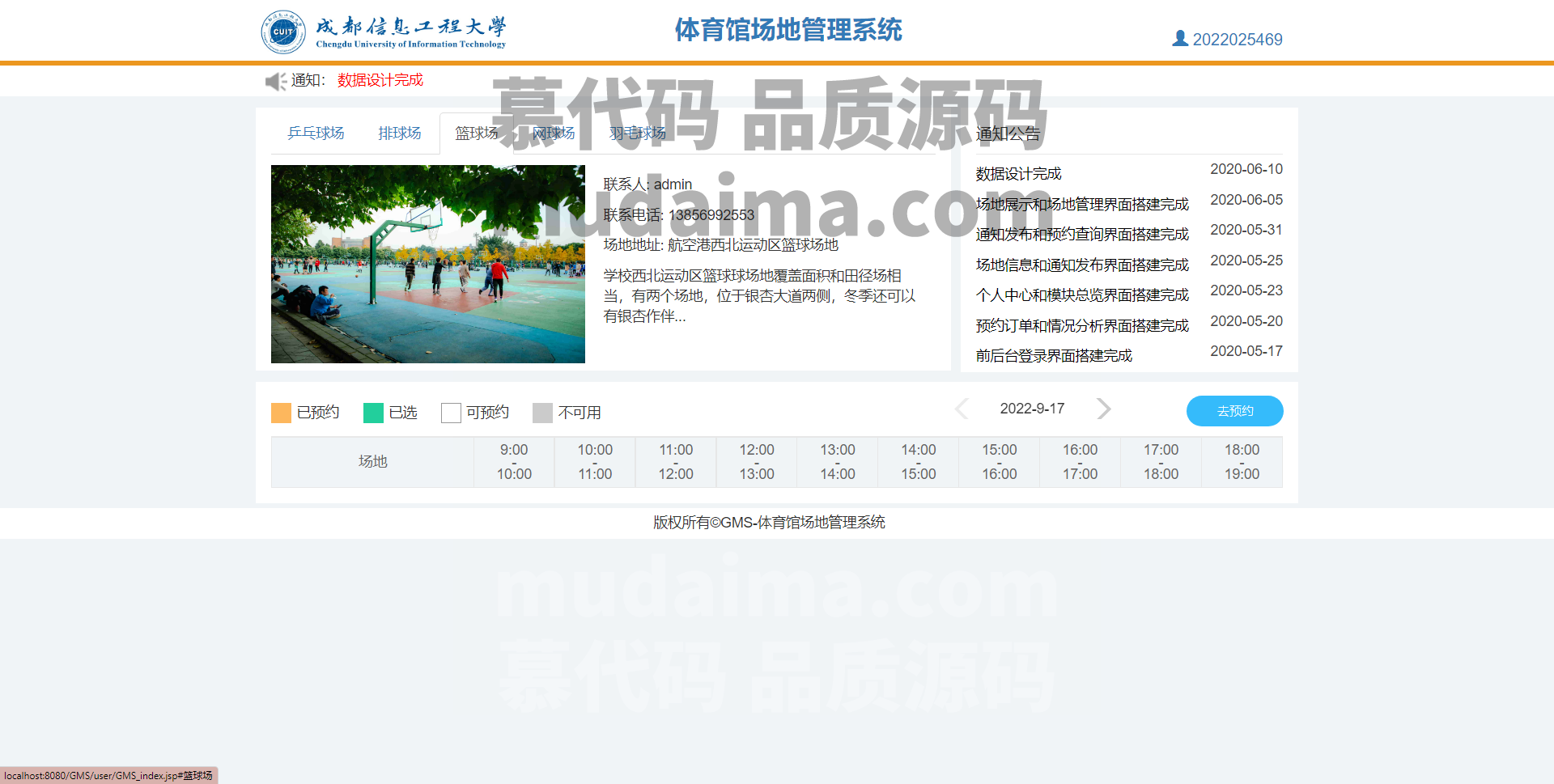
Task: Click the 体育馆场地管理系统 title
Action: click(x=788, y=30)
